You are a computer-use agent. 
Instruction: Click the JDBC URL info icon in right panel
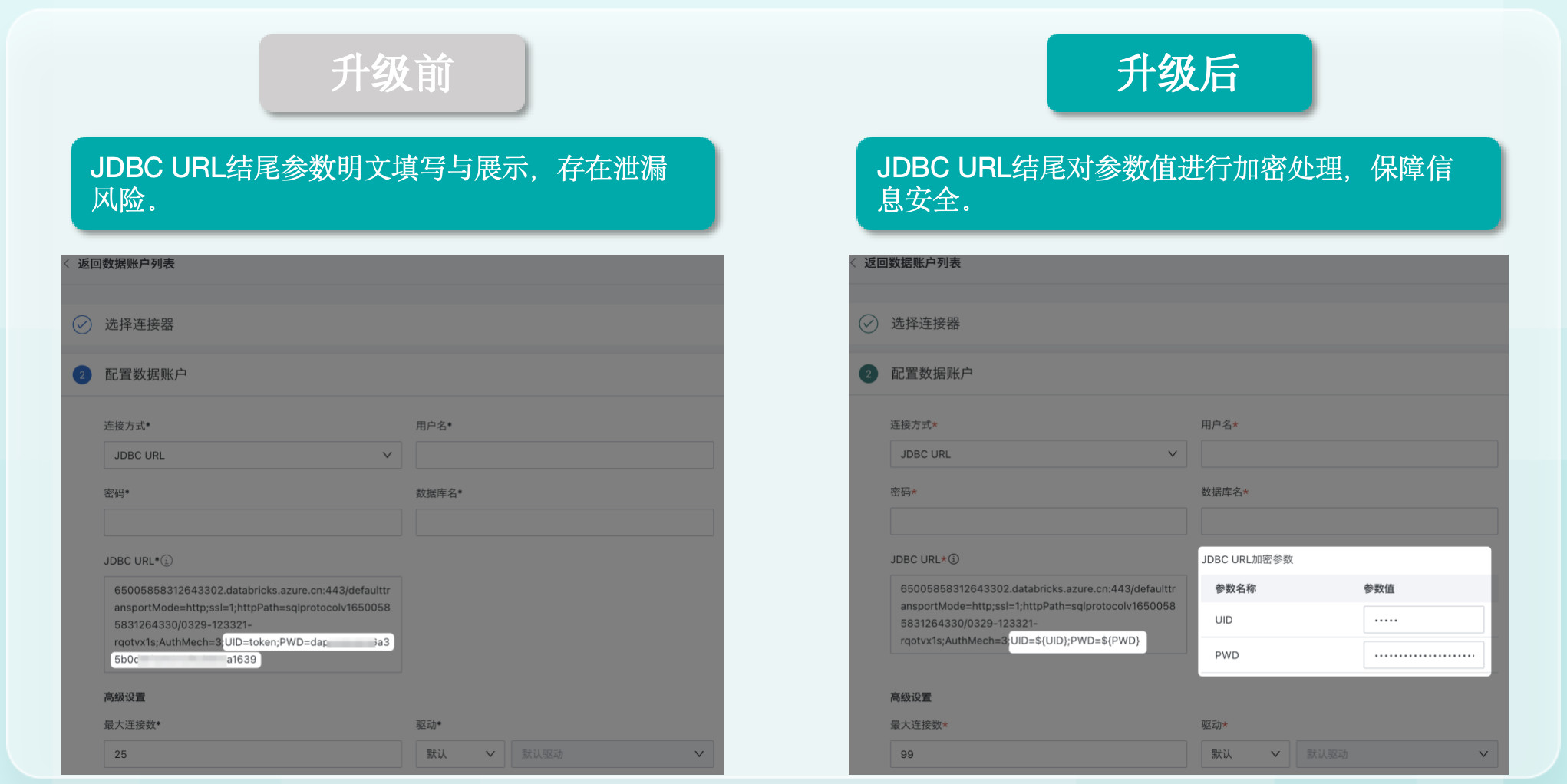click(954, 559)
